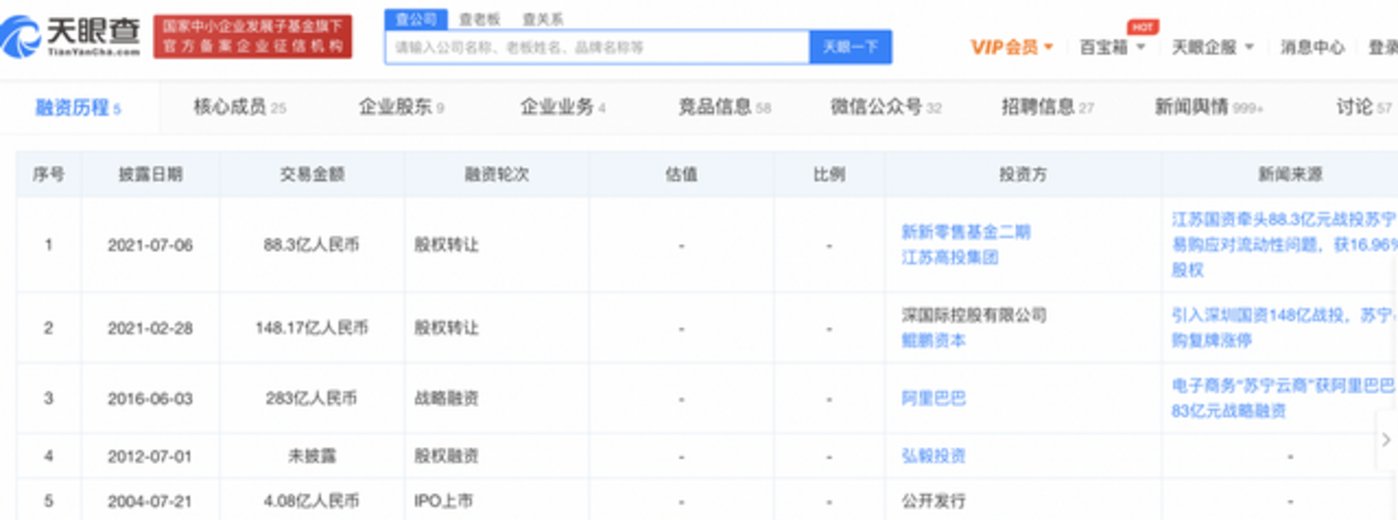Click date cell 2016-06-03
The image size is (1398, 520).
click(150, 398)
